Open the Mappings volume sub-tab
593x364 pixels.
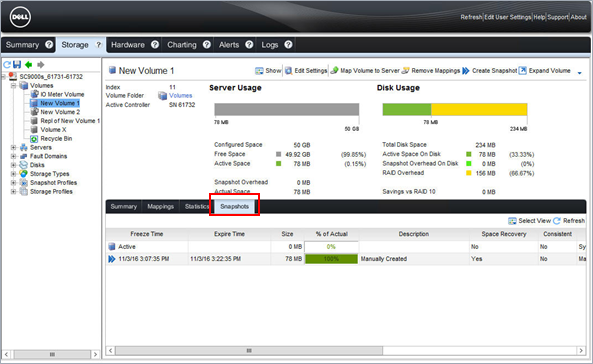click(x=160, y=207)
